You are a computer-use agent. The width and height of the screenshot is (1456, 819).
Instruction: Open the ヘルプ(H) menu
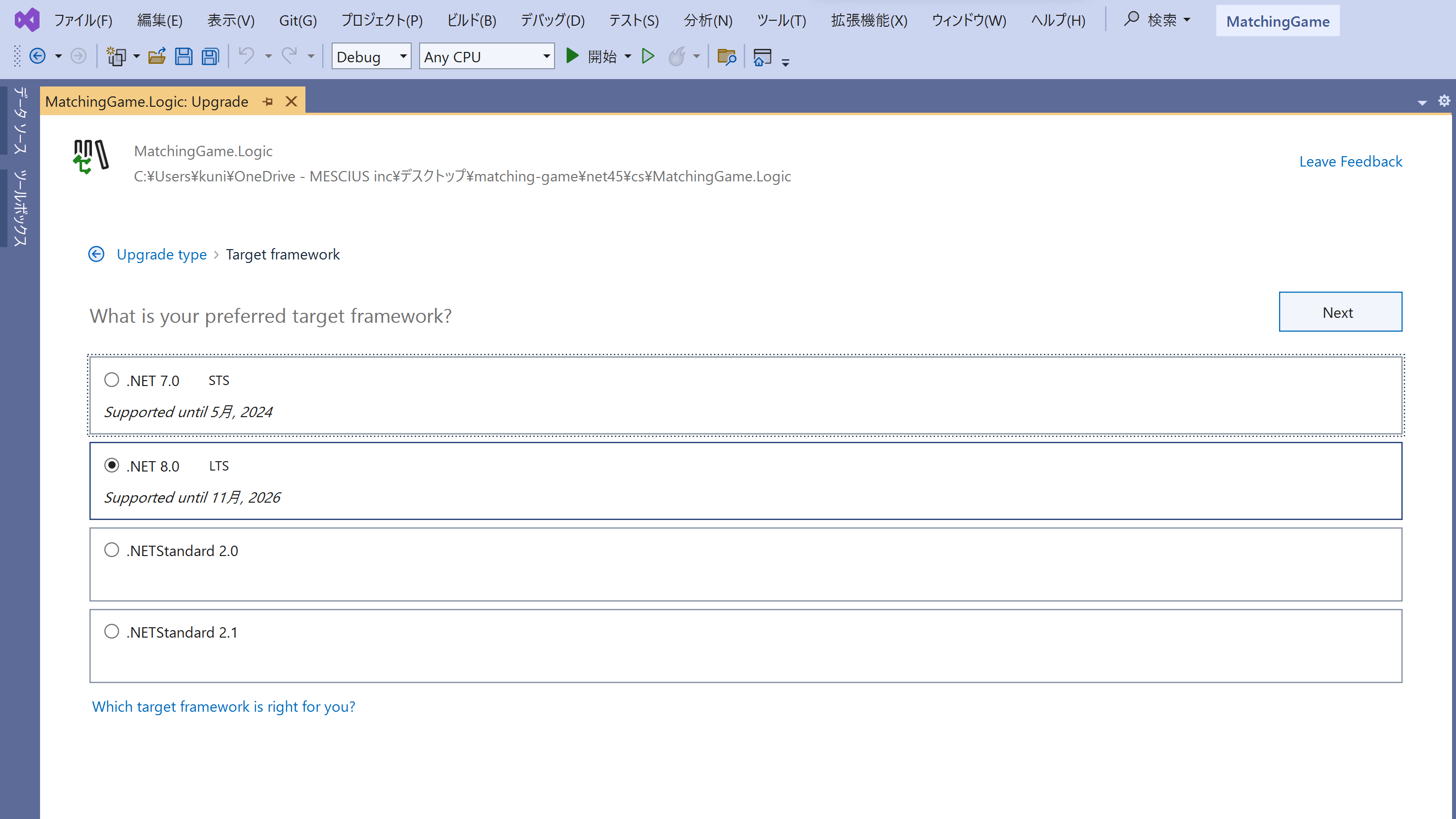coord(1058,20)
